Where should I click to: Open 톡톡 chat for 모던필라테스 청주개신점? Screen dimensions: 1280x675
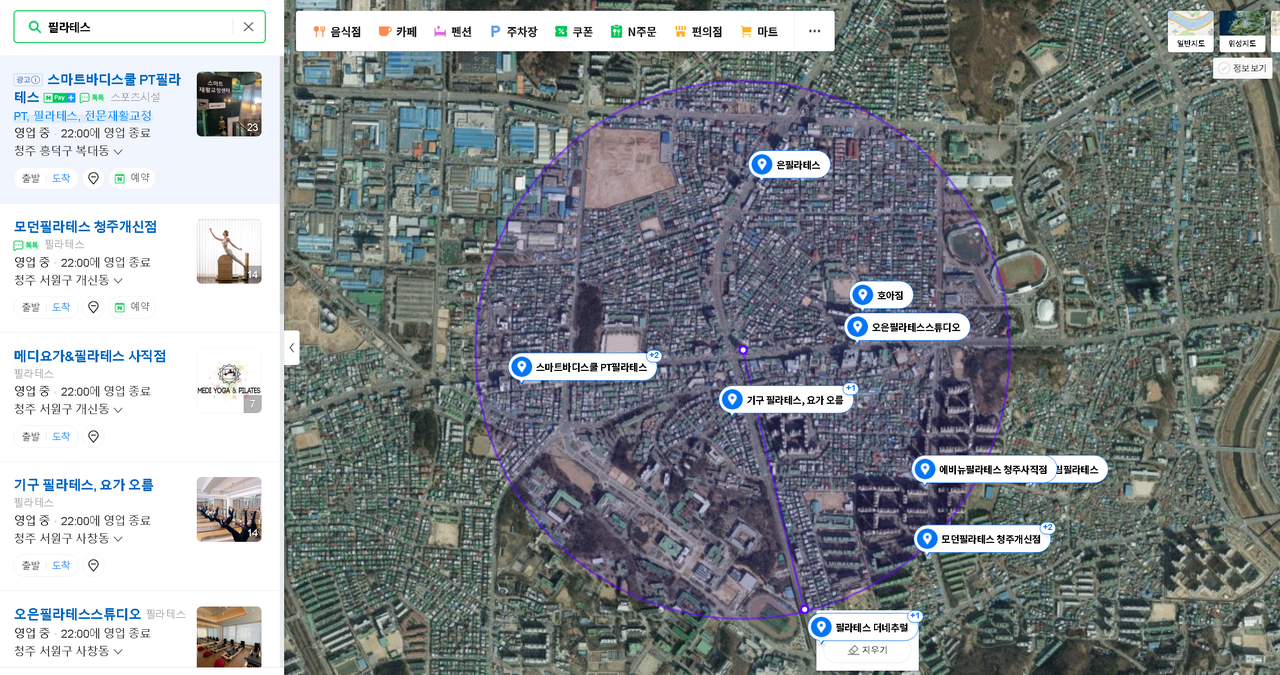26,245
